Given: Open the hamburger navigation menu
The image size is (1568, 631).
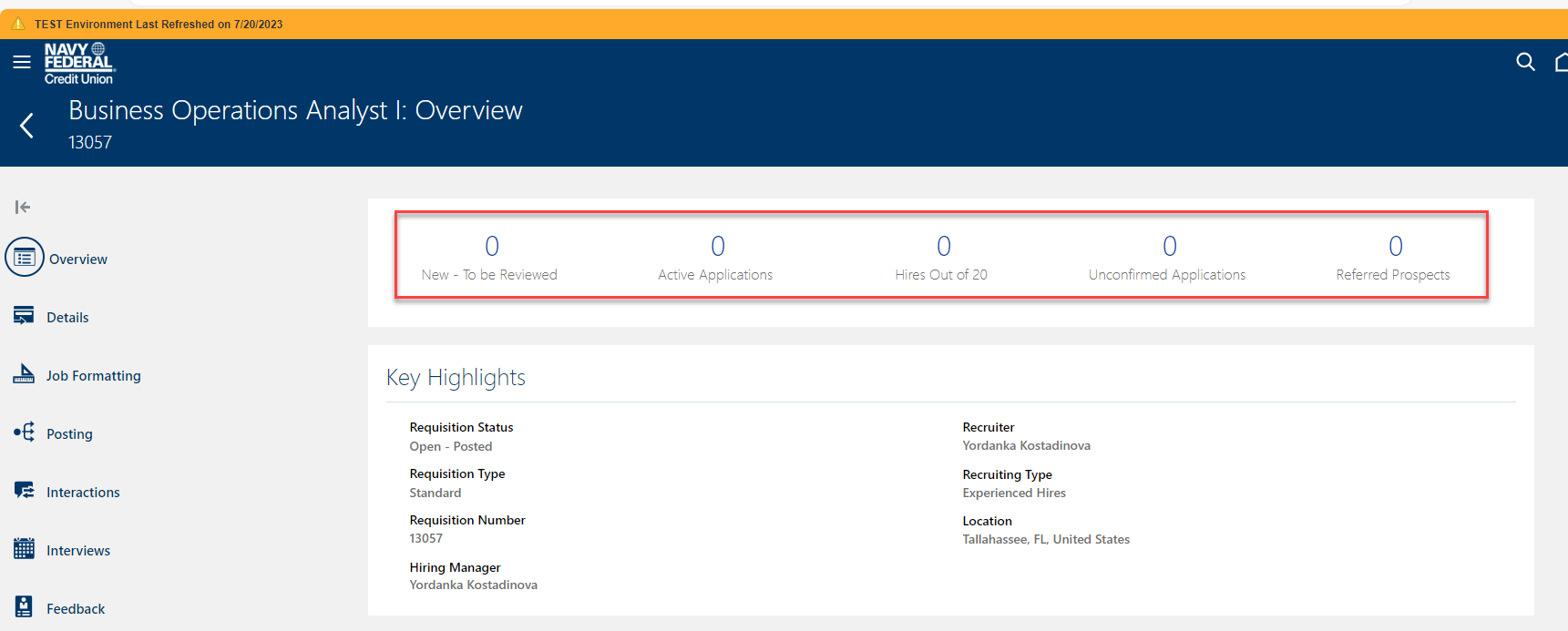Looking at the screenshot, I should (22, 62).
